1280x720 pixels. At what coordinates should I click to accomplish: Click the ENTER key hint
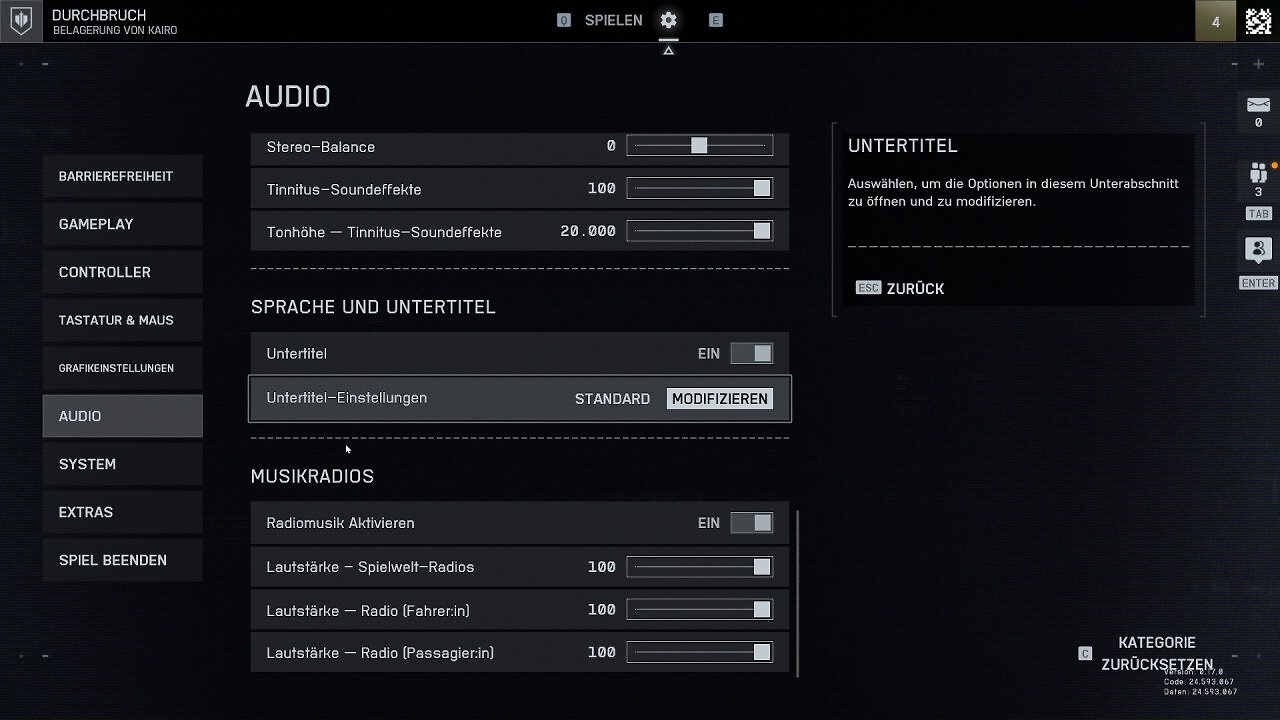[x=1258, y=283]
